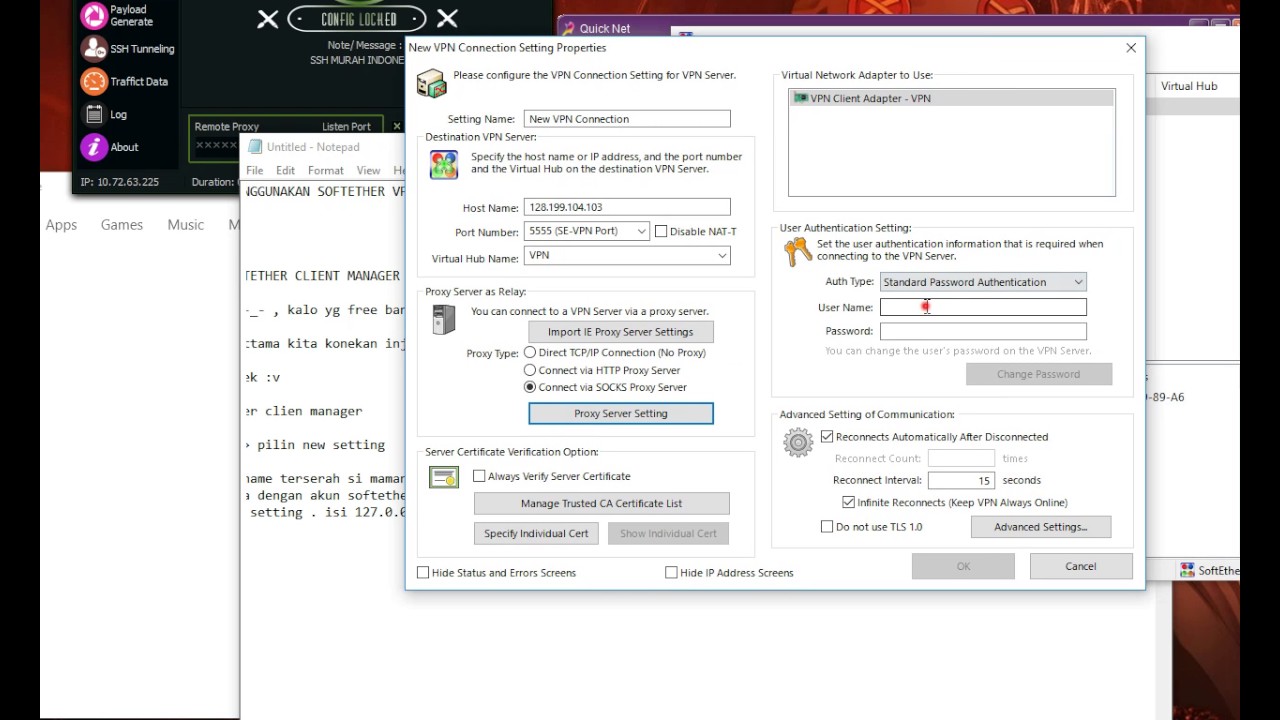Toggle Reconnects Automatically After Disconnected

click(x=827, y=436)
